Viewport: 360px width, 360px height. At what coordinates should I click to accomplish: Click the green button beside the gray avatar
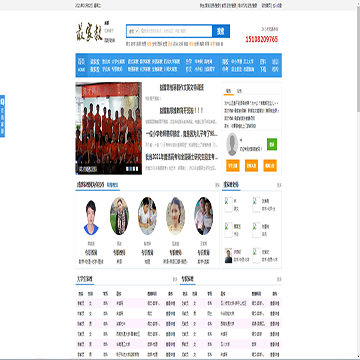point(272,144)
